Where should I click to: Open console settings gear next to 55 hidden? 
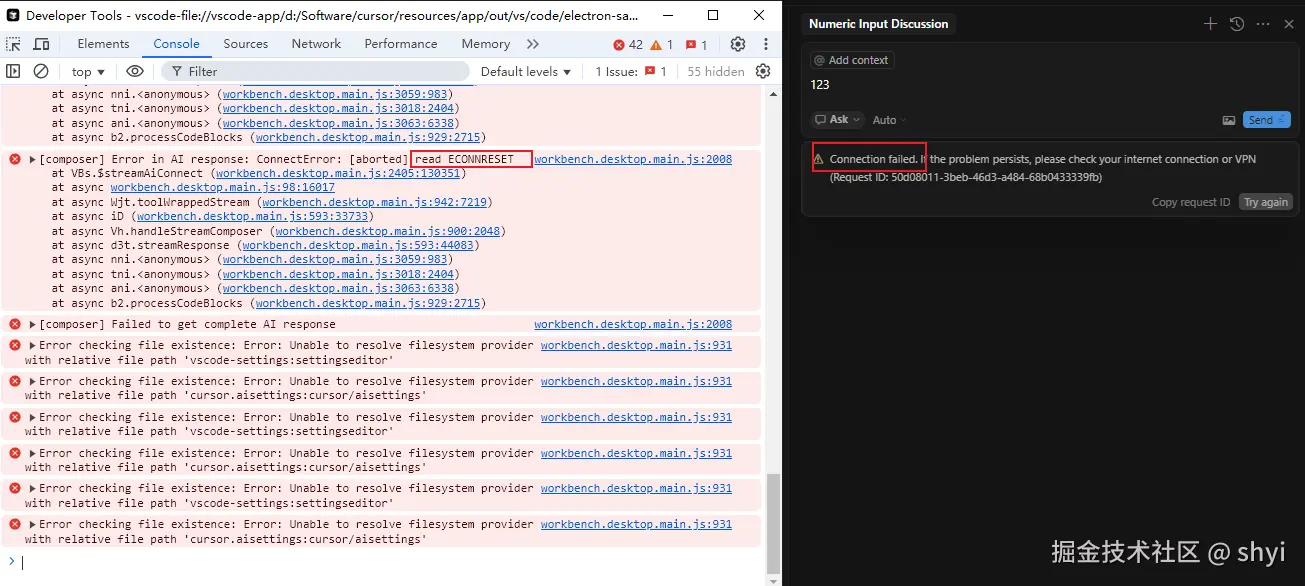[x=763, y=71]
